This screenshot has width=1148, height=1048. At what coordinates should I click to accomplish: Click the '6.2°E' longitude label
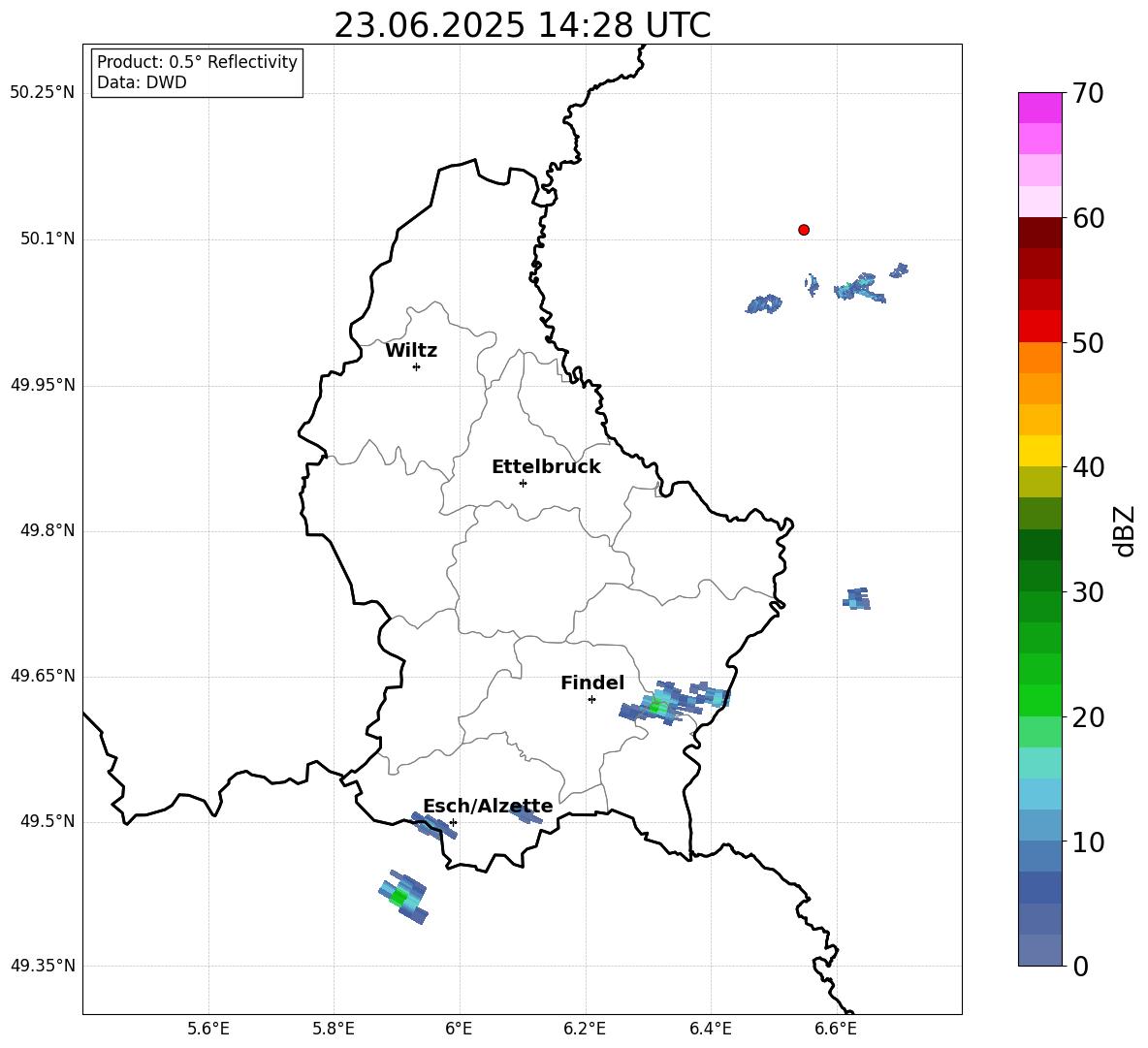pos(585,1030)
